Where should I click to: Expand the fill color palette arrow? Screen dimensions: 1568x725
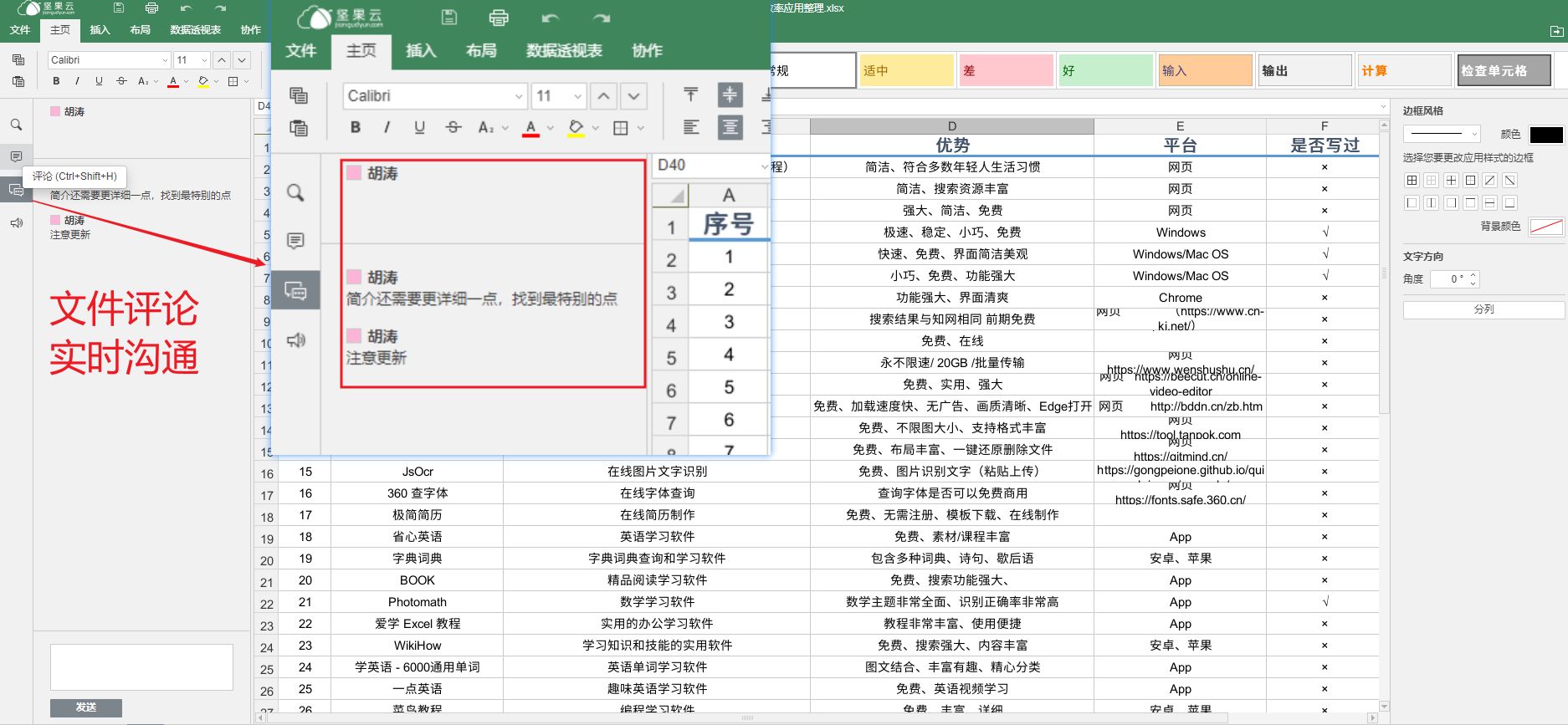pyautogui.click(x=216, y=81)
